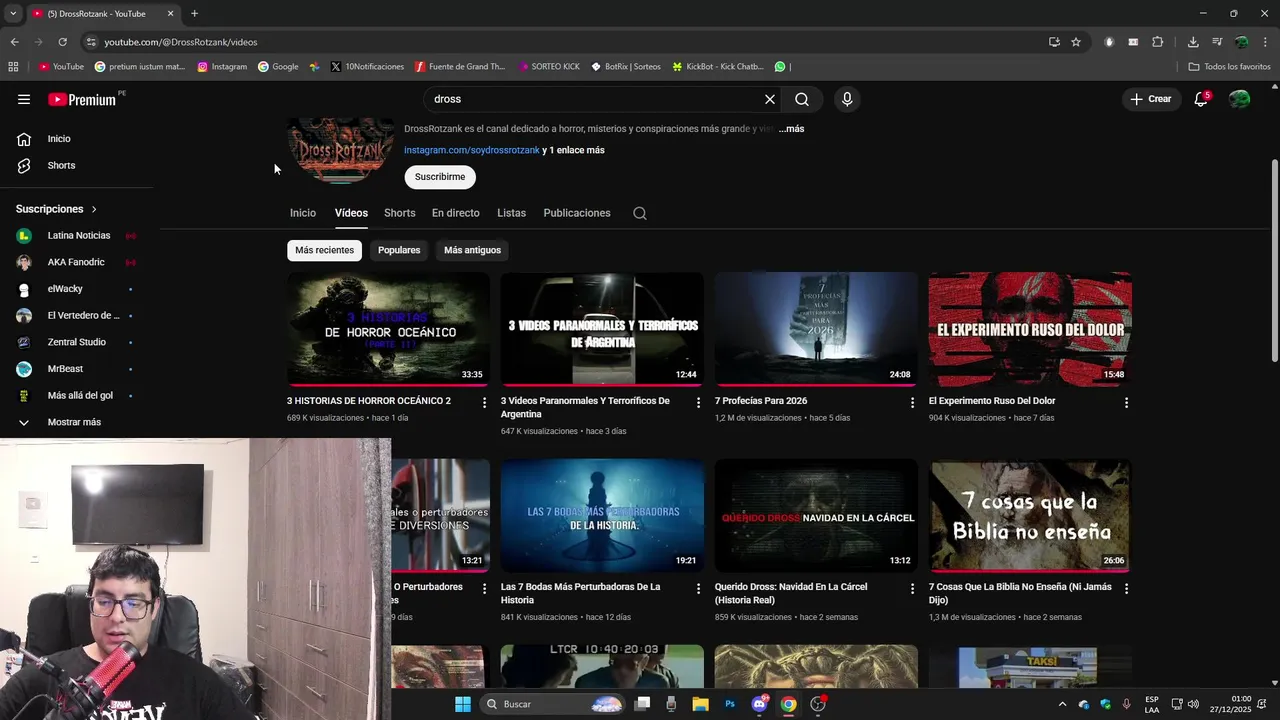Click the YouTube search input field

(590, 99)
